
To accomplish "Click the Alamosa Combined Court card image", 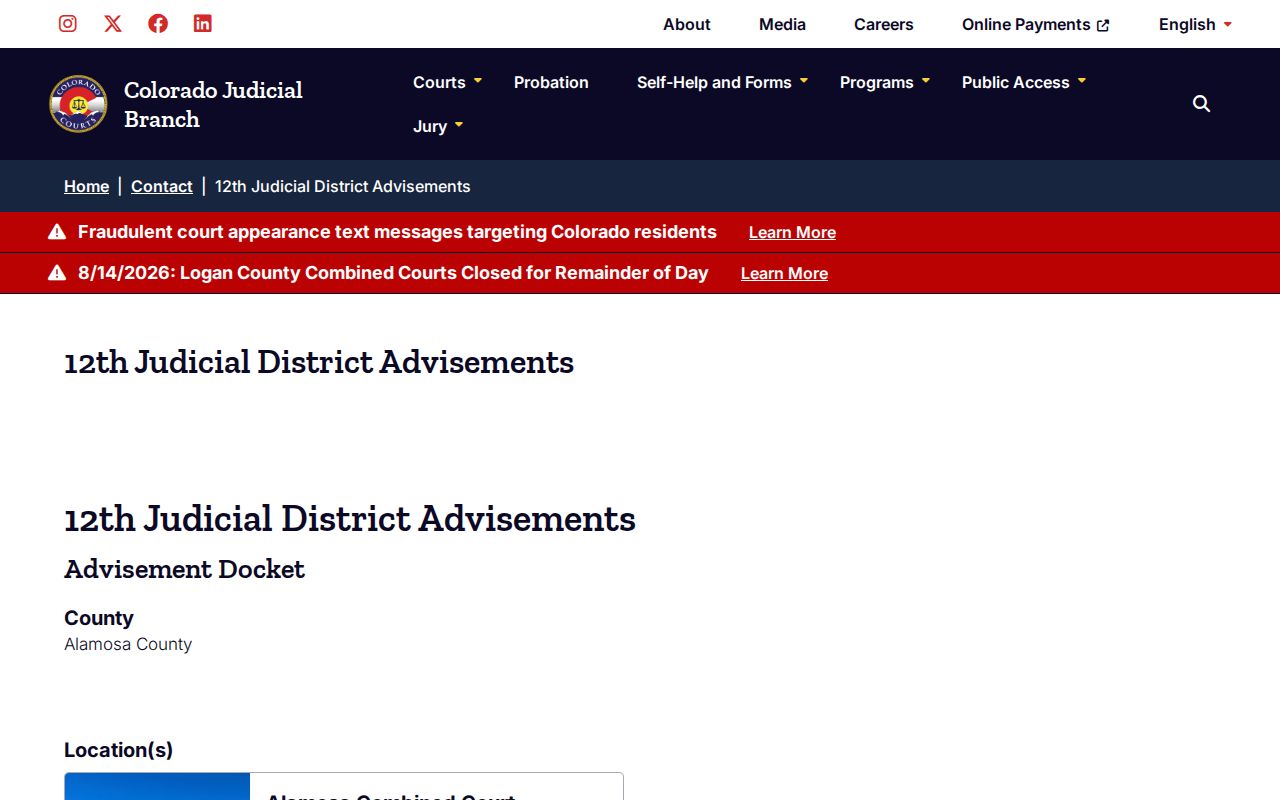I will 157,786.
